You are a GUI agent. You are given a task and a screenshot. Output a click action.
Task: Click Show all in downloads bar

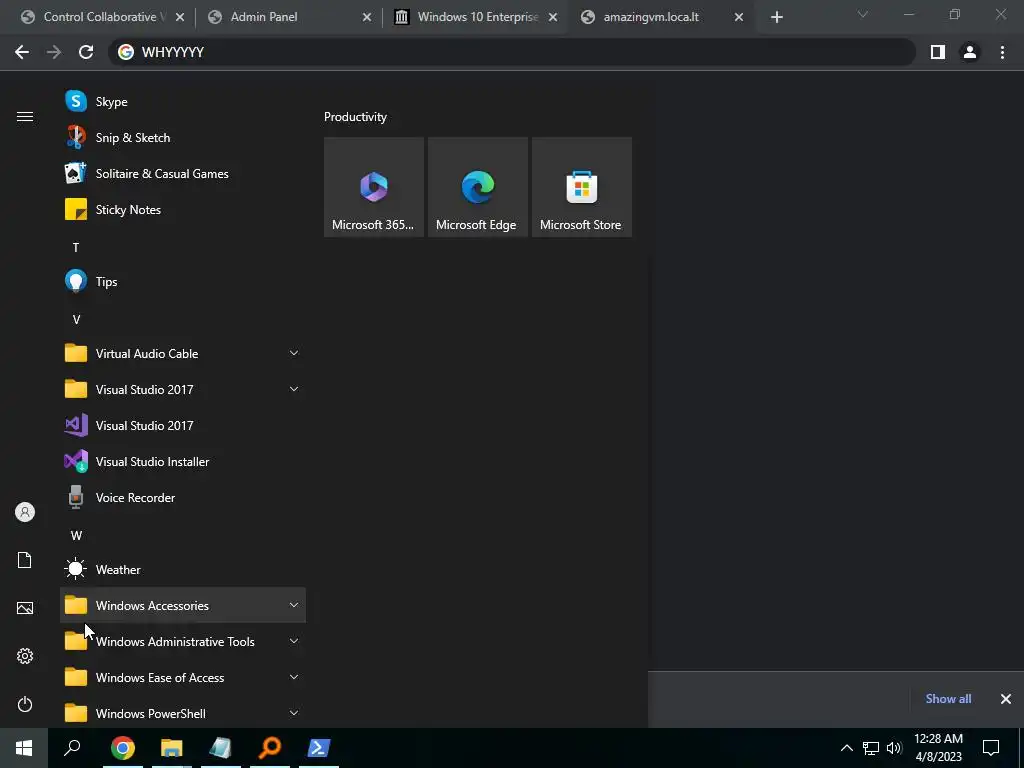click(x=948, y=699)
